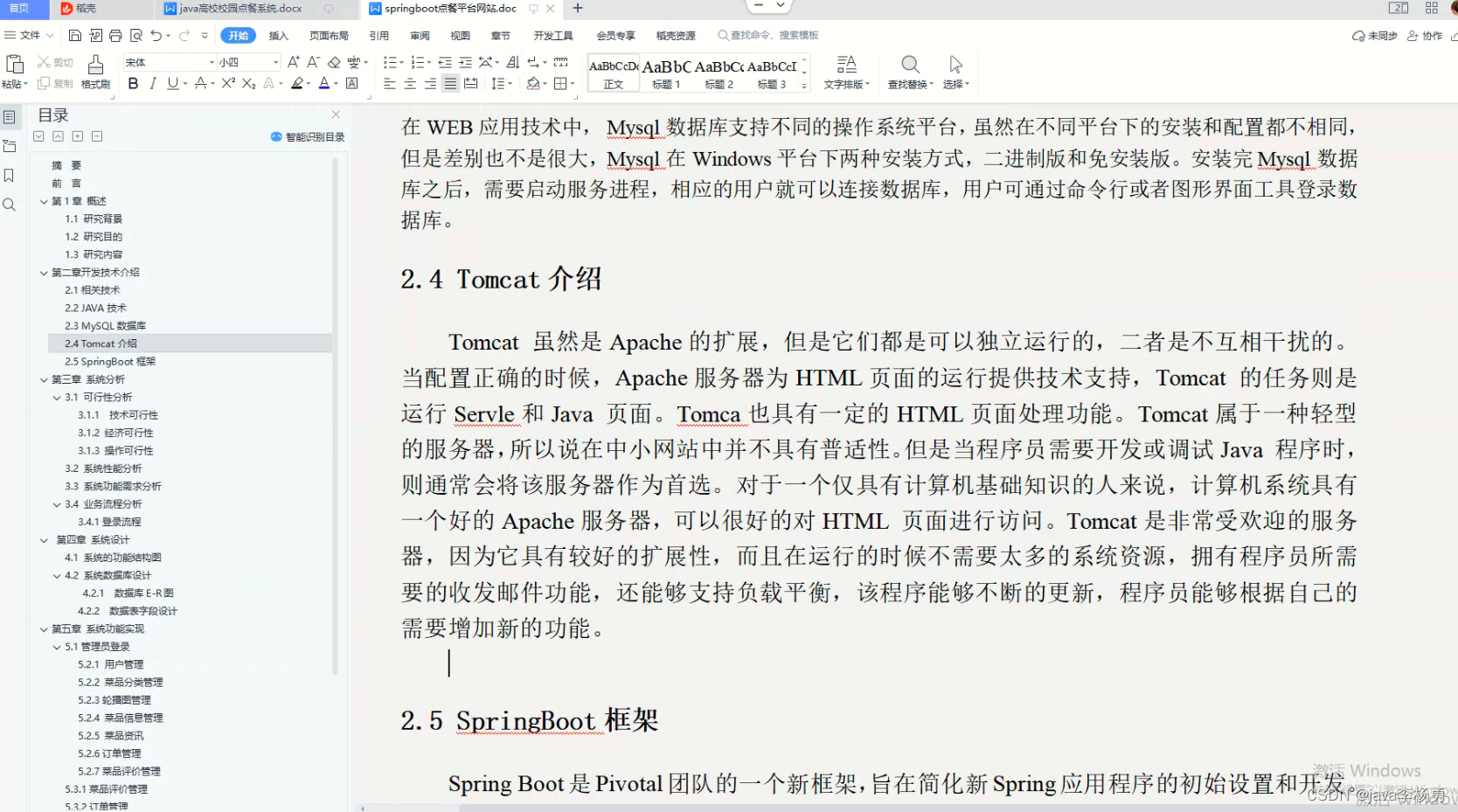Apply the red font color

coord(323,83)
